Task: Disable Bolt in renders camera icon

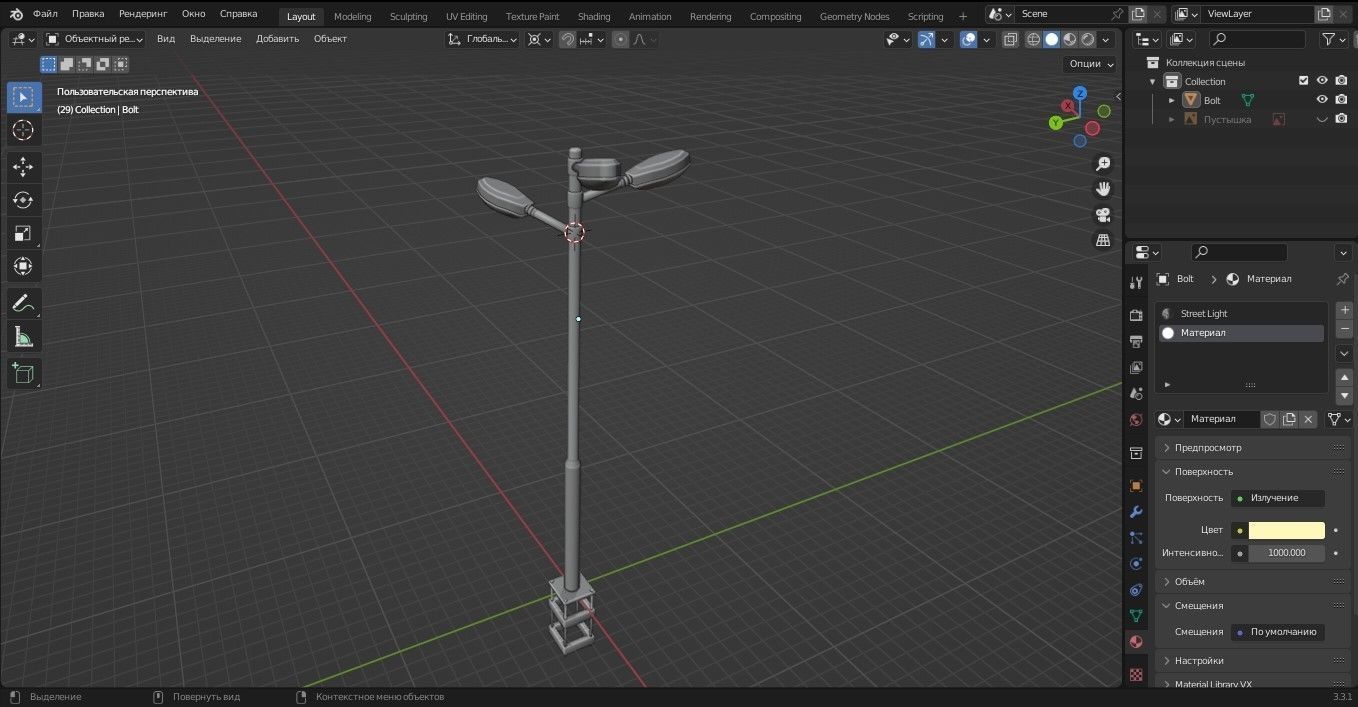Action: click(x=1341, y=100)
